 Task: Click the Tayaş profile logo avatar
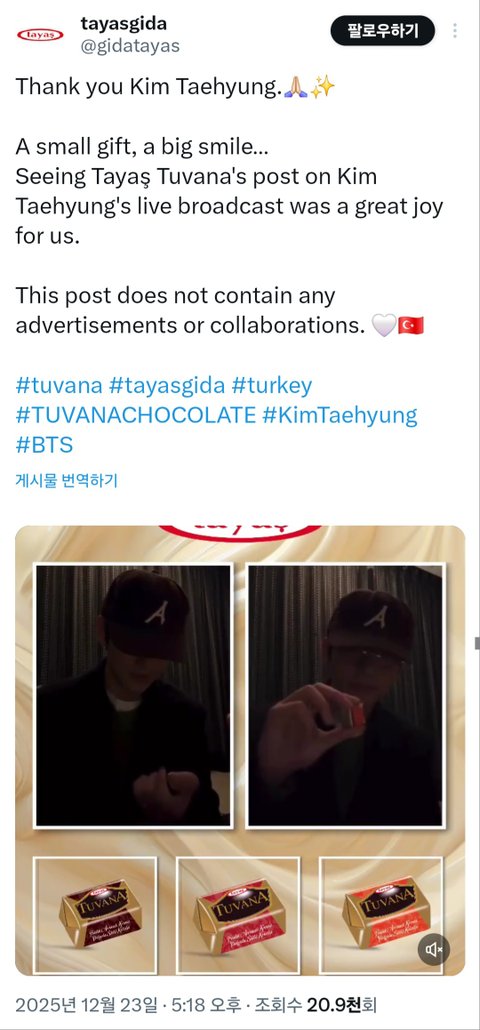[40, 35]
